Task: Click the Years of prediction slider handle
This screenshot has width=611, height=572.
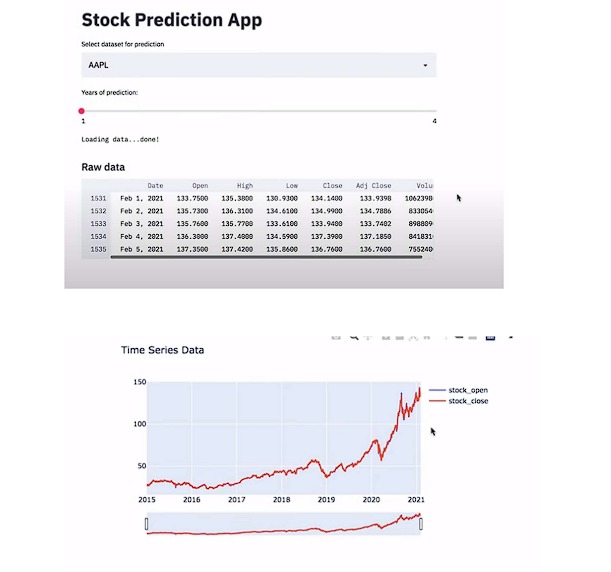Action: point(81,111)
